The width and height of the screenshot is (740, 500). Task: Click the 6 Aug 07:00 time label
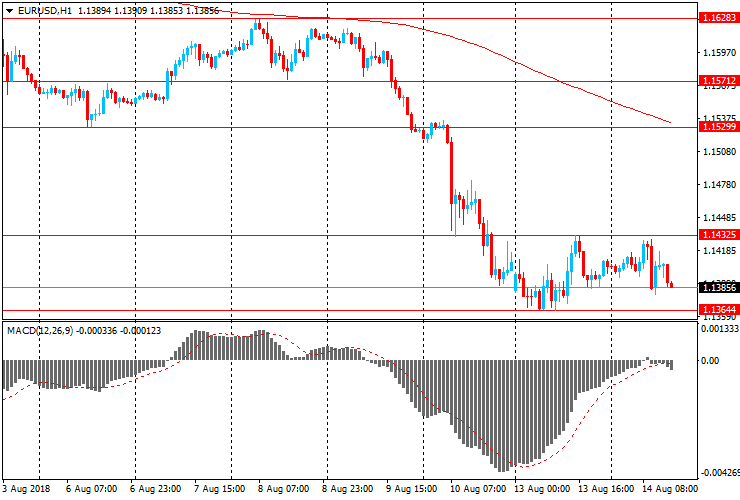(92, 488)
